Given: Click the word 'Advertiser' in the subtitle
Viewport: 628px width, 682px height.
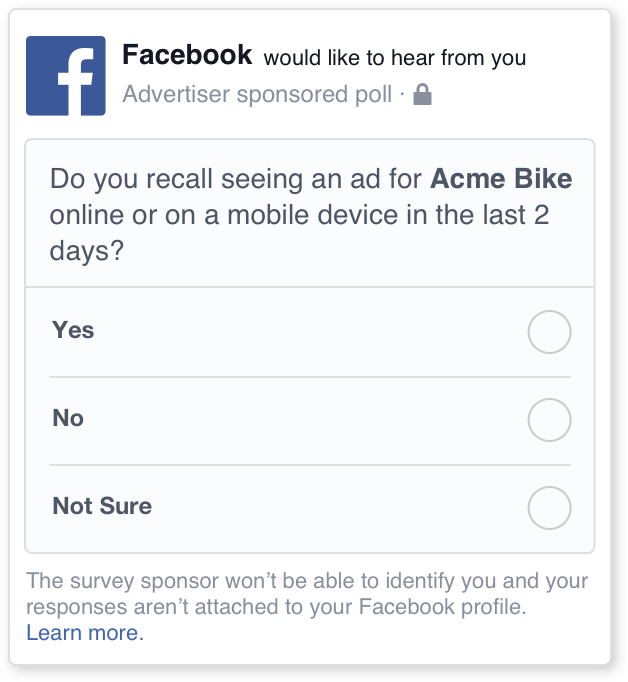Looking at the screenshot, I should coord(169,95).
